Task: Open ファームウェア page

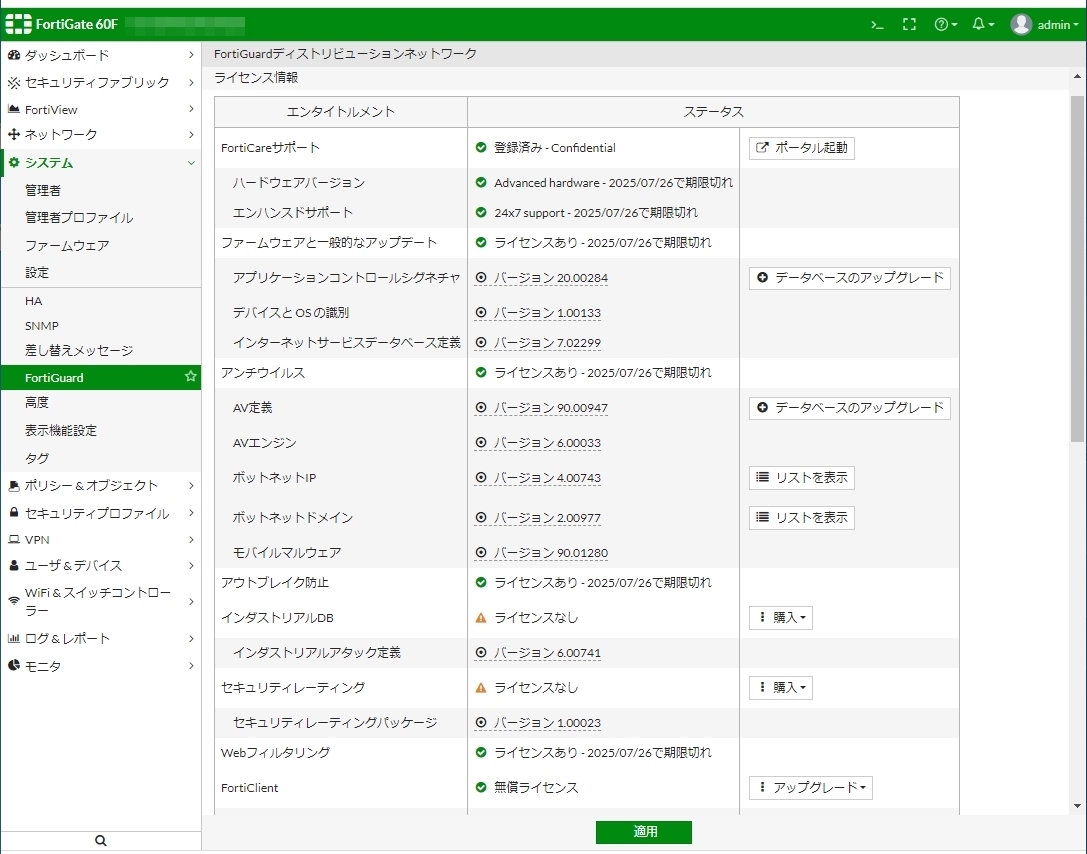Action: (67, 245)
